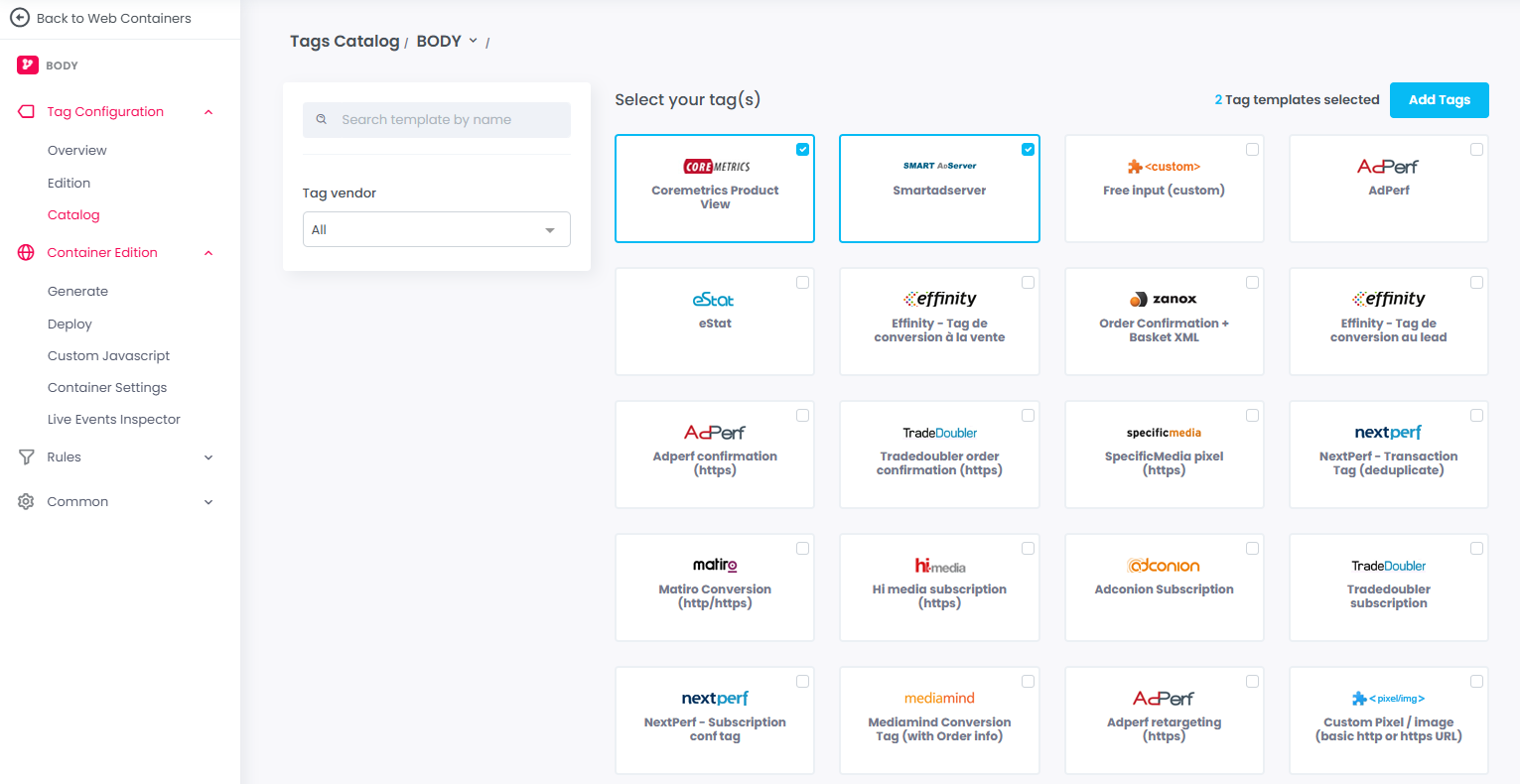Screen dimensions: 1520x784
Task: Click the search template by name field
Action: tap(447, 120)
